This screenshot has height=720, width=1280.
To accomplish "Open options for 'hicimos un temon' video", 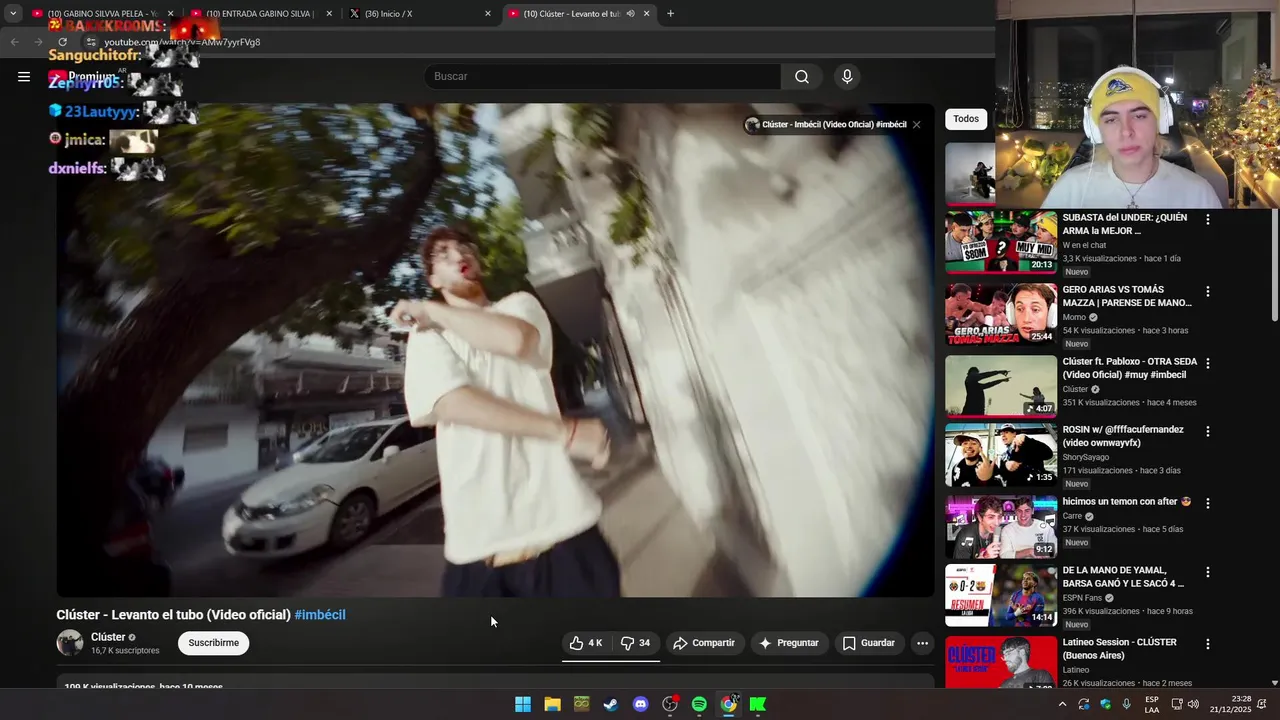I will click(x=1208, y=503).
